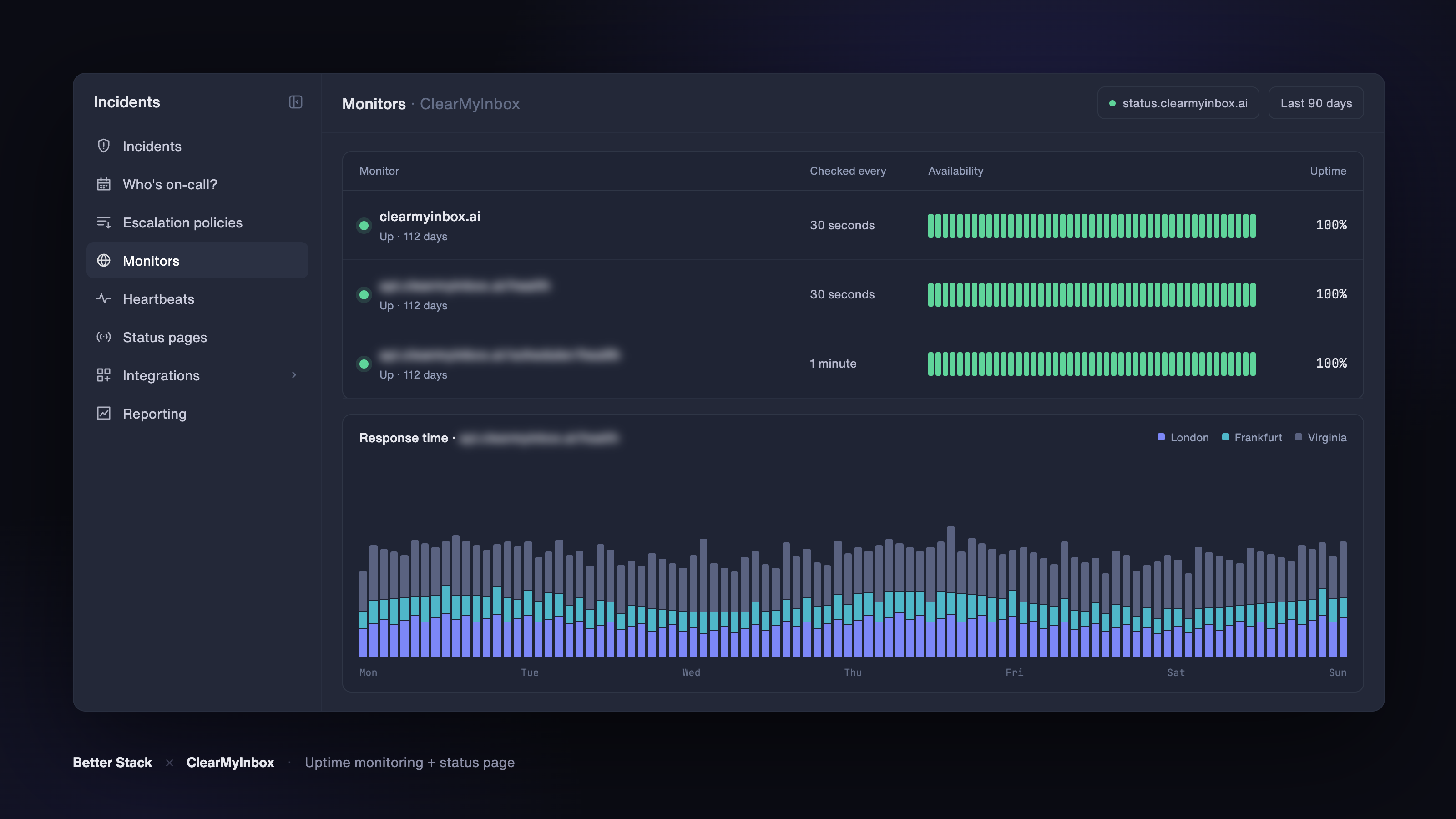Click the availability bar for clearmyinbox.ai
Screen dimensions: 1456x819
1092,226
